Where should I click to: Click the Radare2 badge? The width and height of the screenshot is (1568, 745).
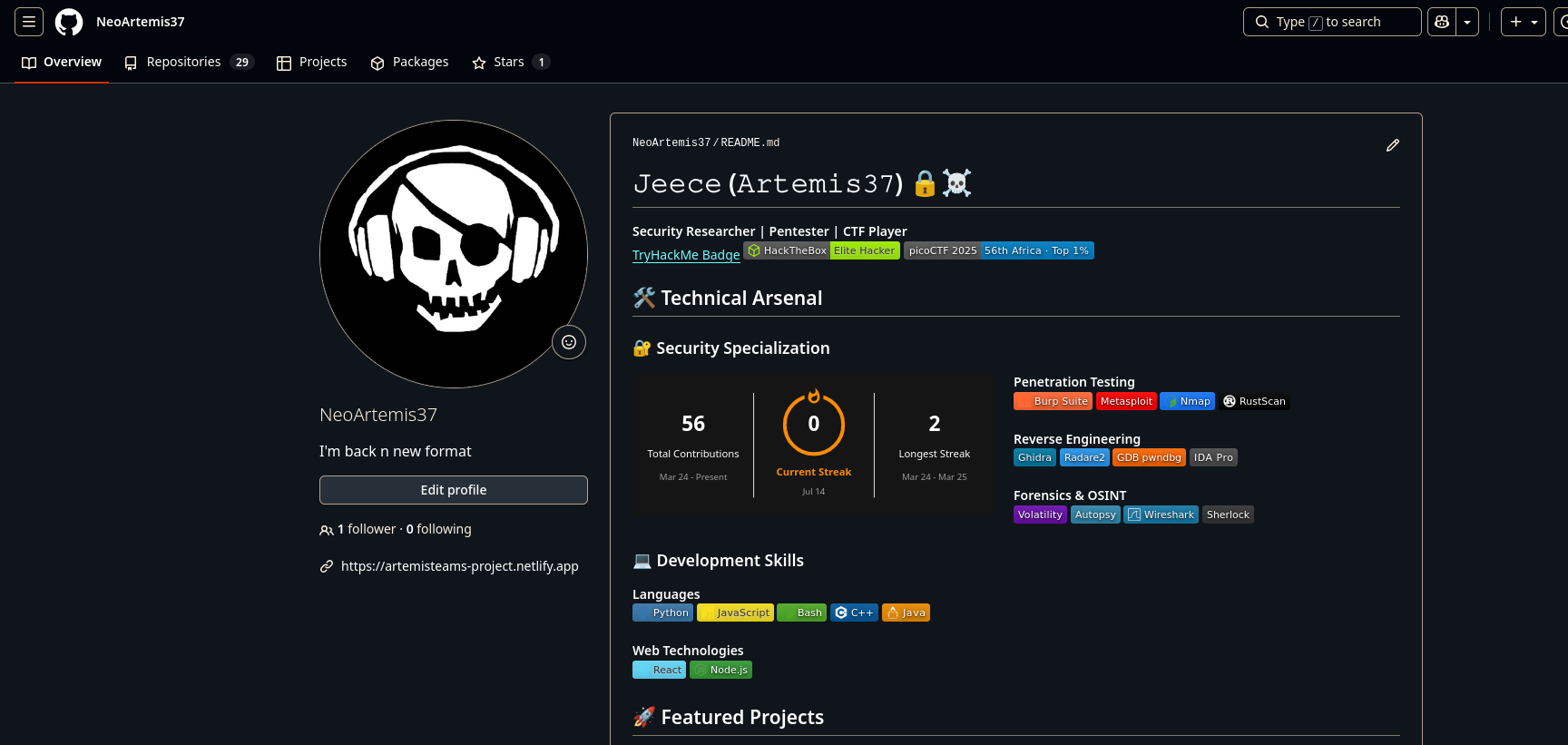(x=1084, y=457)
